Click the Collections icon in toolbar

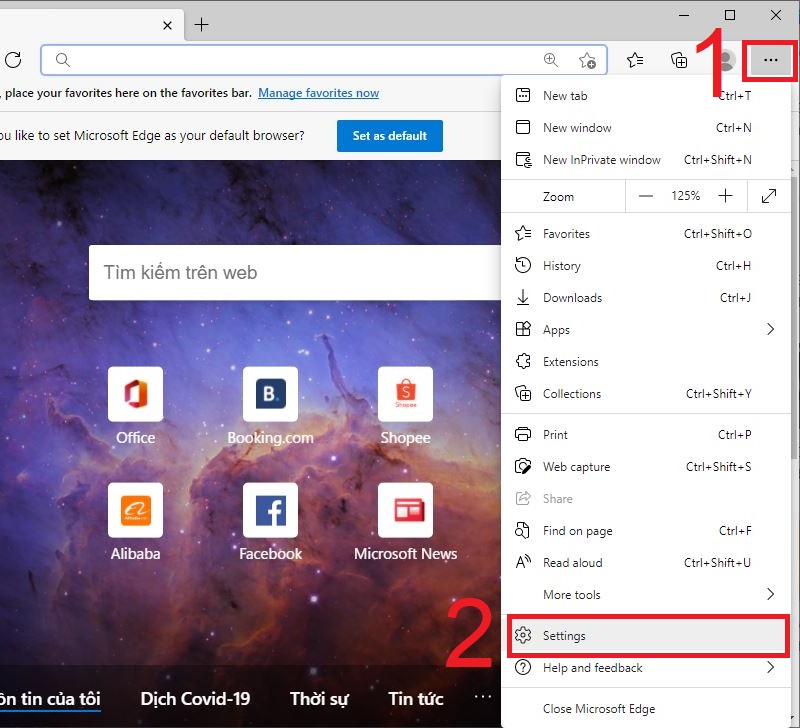pyautogui.click(x=679, y=60)
